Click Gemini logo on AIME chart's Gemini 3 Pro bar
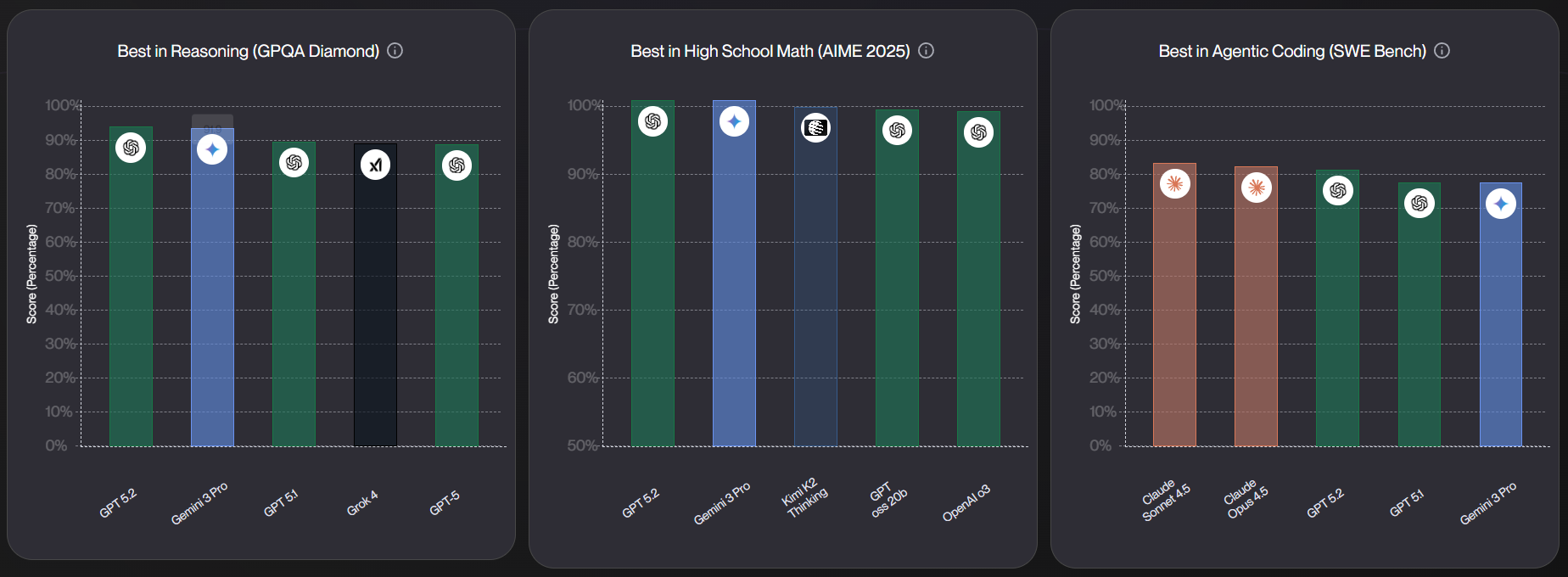This screenshot has width=1568, height=577. pyautogui.click(x=735, y=121)
